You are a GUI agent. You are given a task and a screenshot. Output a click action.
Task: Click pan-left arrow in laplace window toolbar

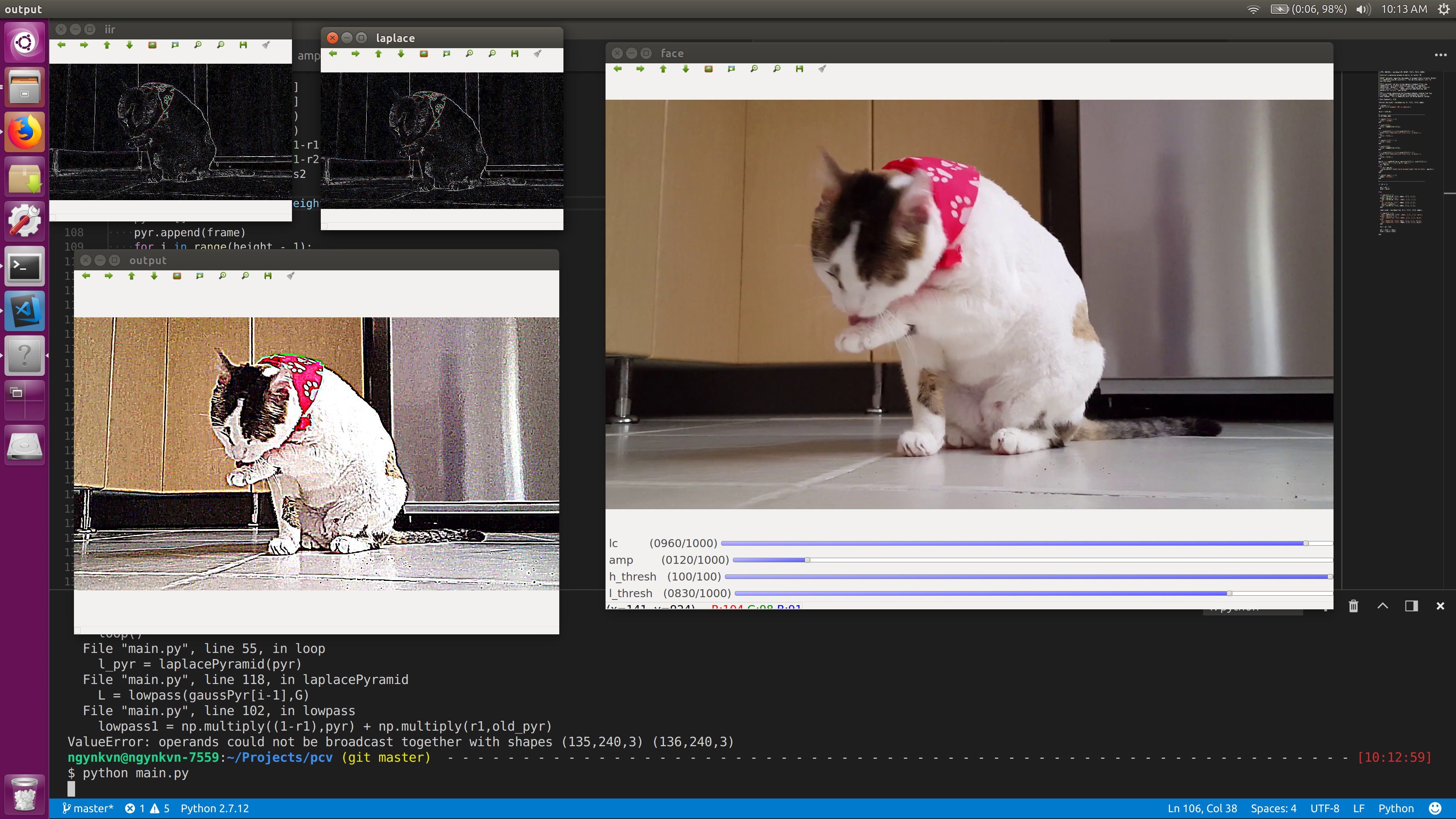(333, 54)
